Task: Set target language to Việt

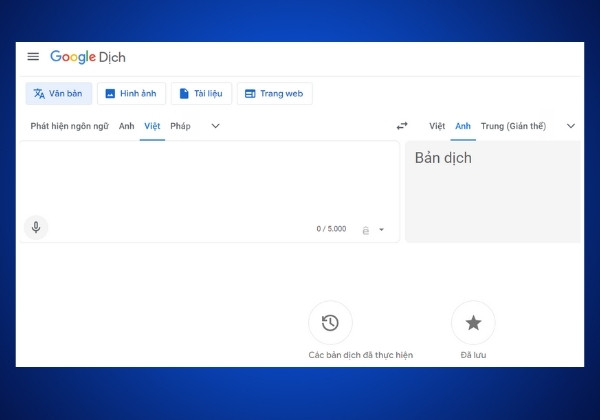Action: coord(437,126)
